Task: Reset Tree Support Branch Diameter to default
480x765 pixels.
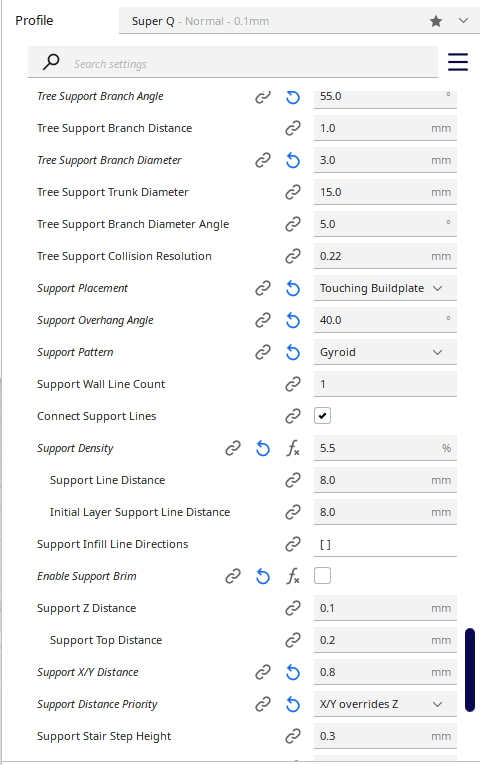Action: pyautogui.click(x=293, y=160)
